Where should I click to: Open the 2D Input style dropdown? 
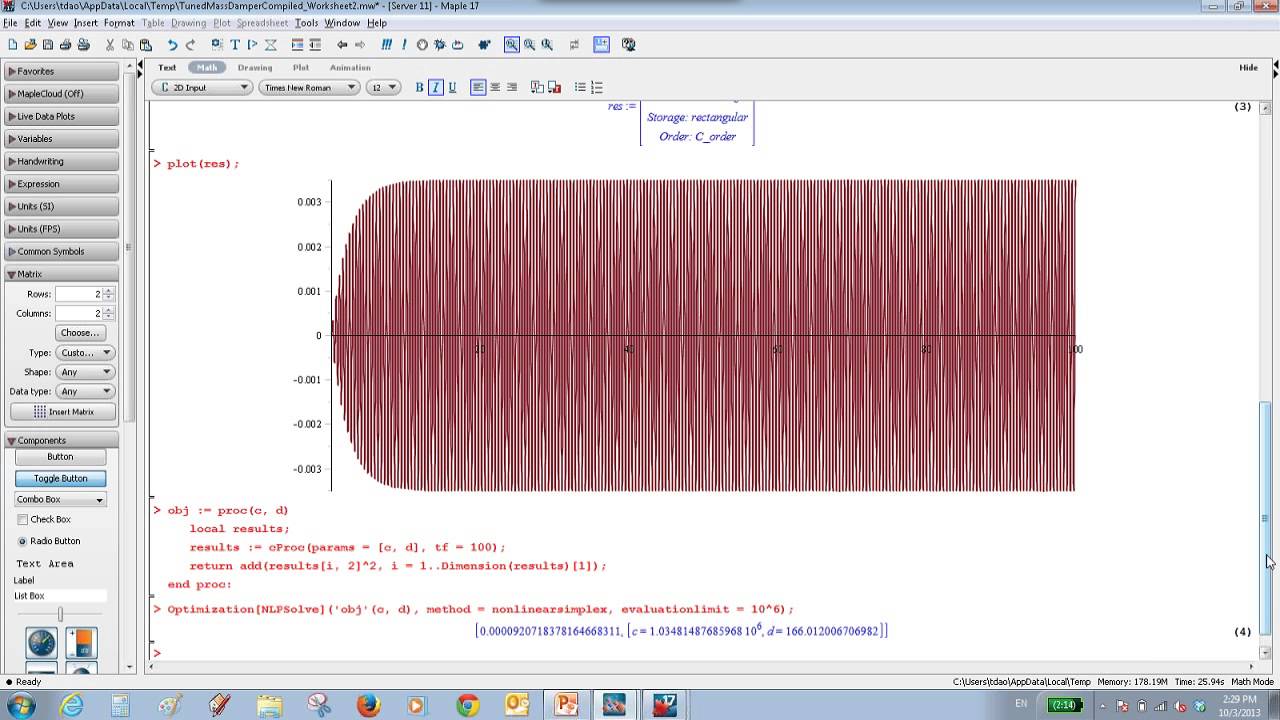tap(204, 87)
